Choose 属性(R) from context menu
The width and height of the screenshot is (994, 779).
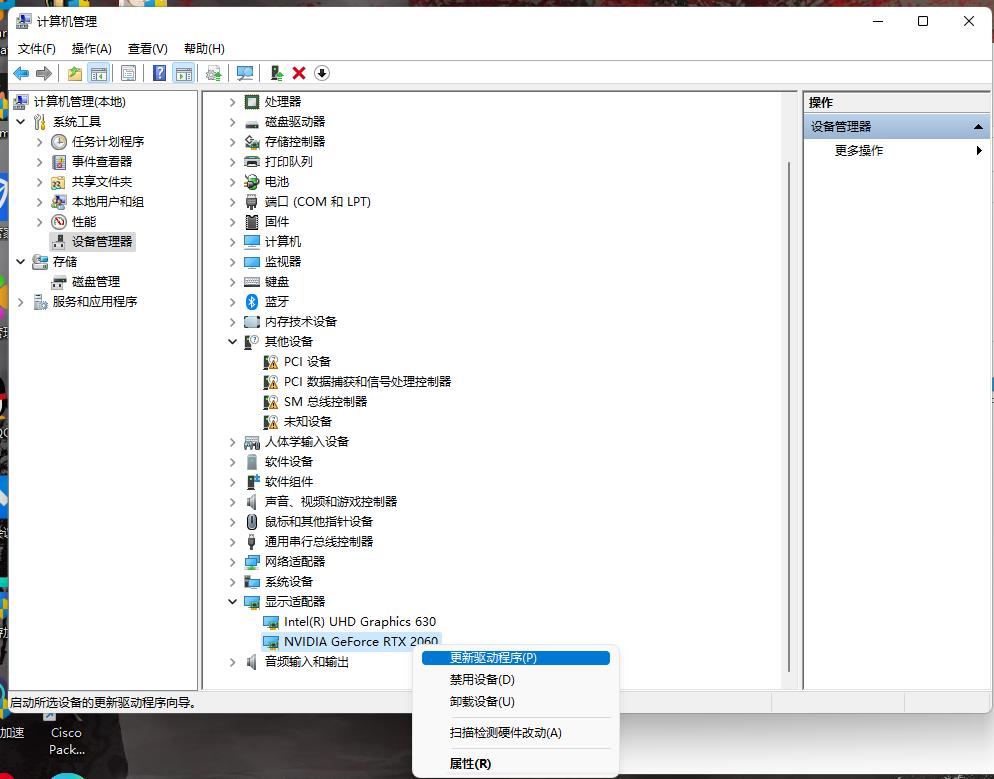click(x=515, y=764)
